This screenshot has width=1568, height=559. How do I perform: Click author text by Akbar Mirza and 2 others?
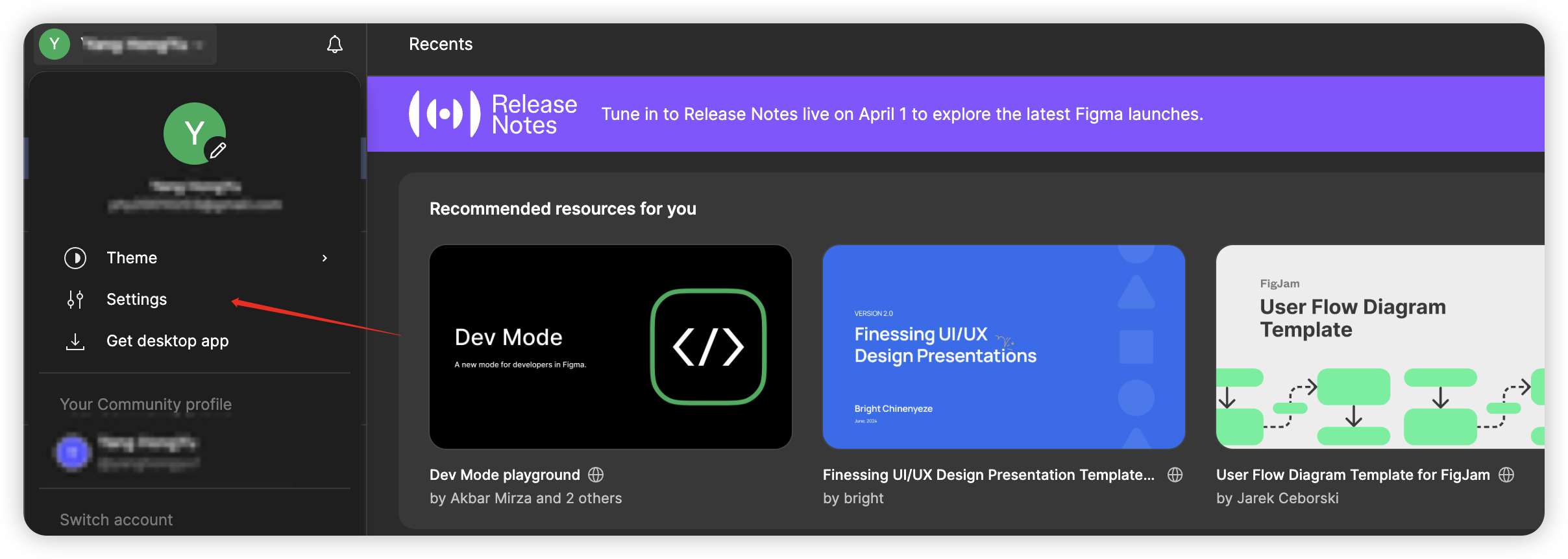526,498
